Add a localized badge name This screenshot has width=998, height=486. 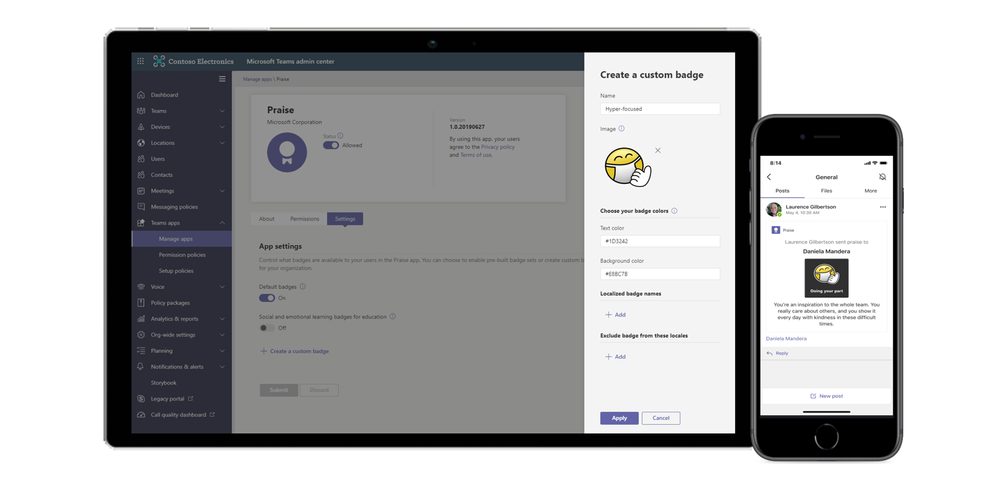tap(615, 315)
